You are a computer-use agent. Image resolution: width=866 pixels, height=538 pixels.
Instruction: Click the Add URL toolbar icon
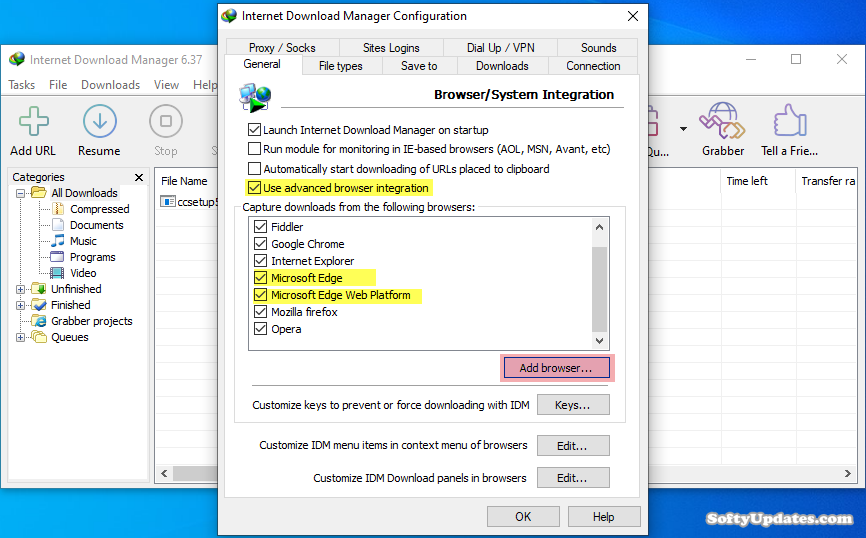(34, 121)
